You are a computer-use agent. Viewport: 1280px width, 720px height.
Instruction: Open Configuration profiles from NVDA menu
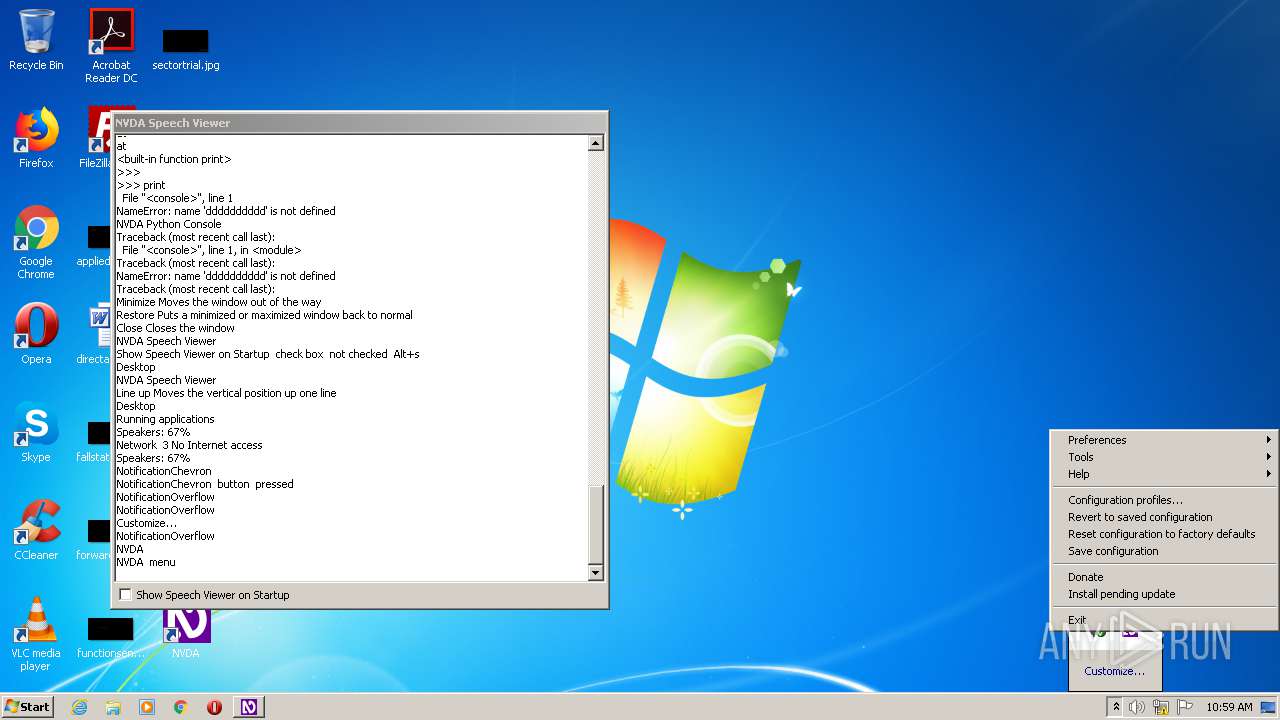1164,500
